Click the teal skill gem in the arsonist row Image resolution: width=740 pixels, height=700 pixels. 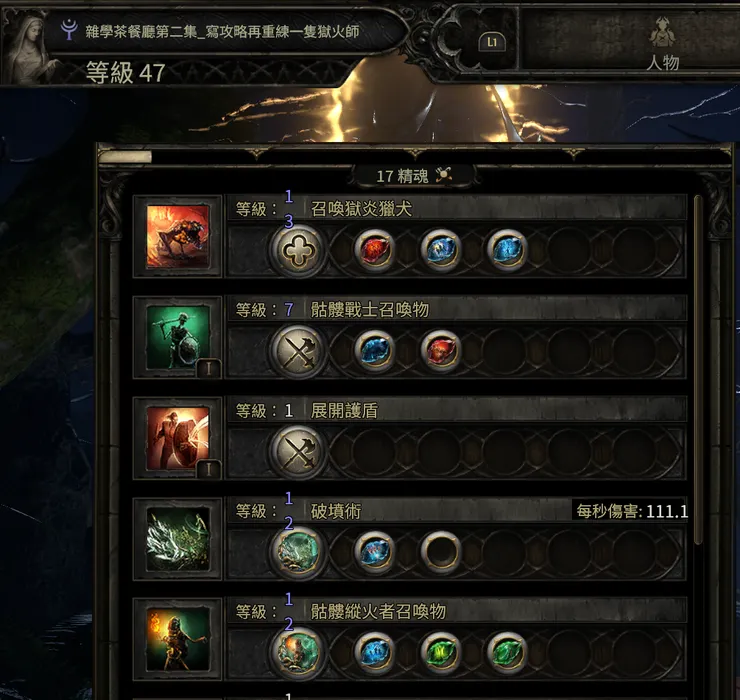pos(298,653)
